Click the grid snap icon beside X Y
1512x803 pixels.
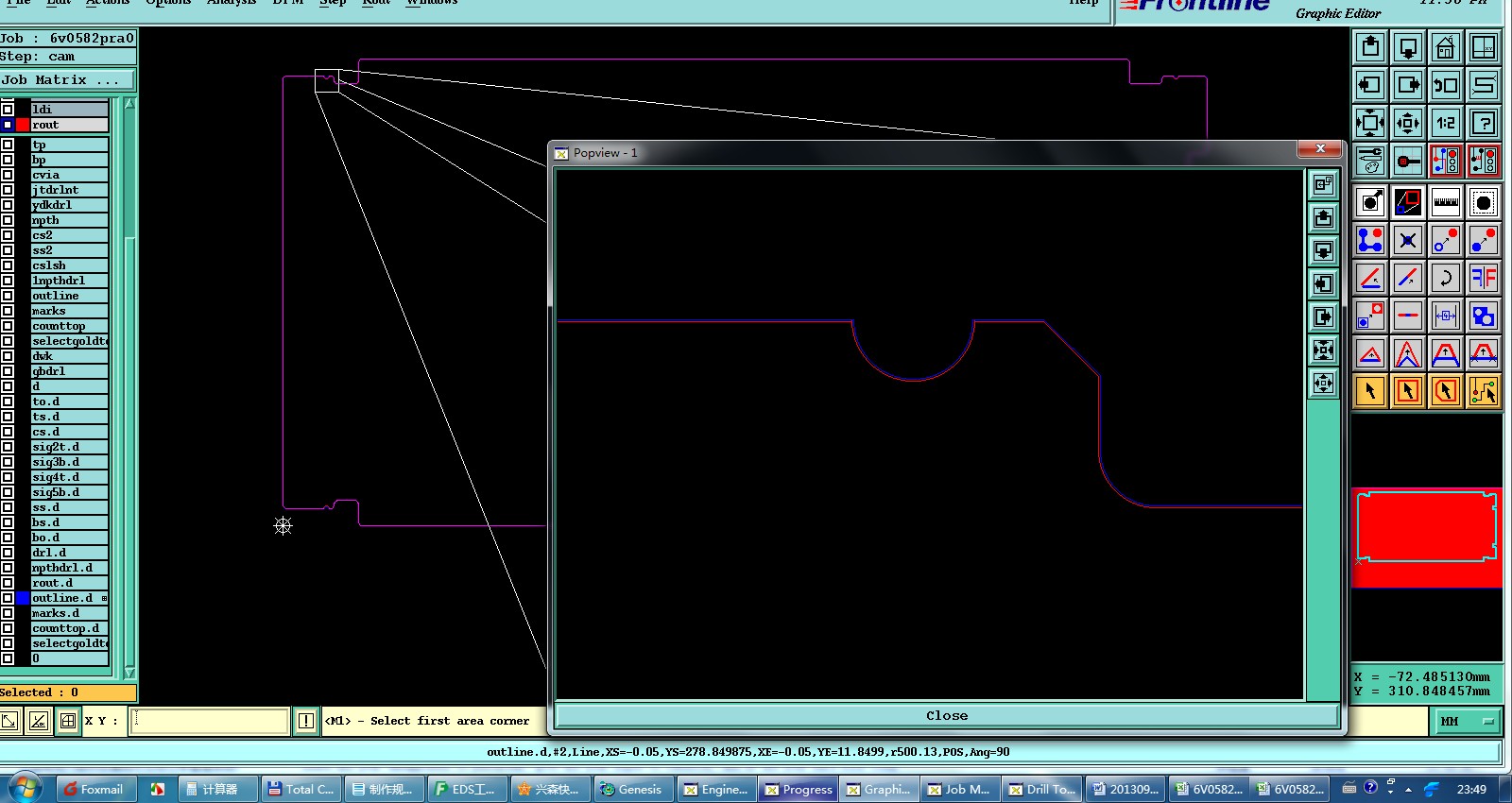coord(68,721)
